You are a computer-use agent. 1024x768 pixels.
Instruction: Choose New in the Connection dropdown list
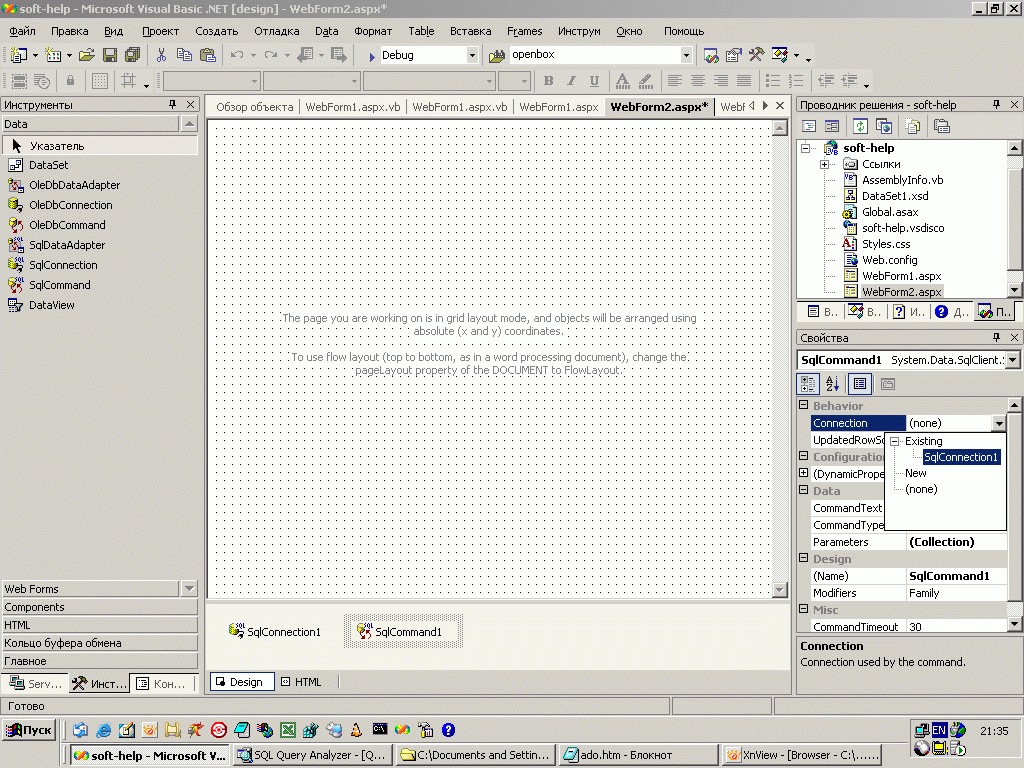916,473
